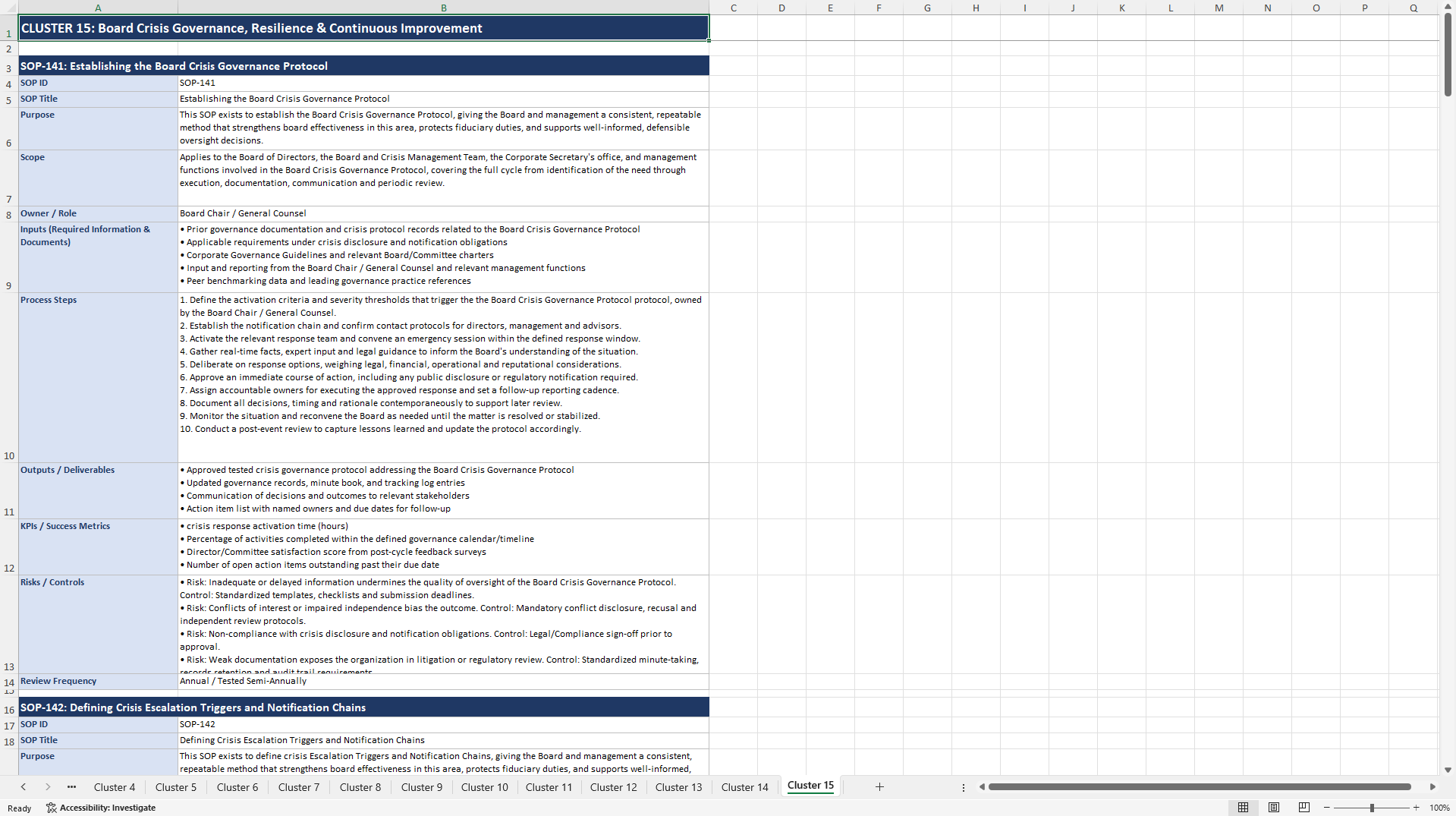Screen dimensions: 1456x816
Task: Select the 'KPIs / Success Metrics' label cell
Action: (x=98, y=547)
